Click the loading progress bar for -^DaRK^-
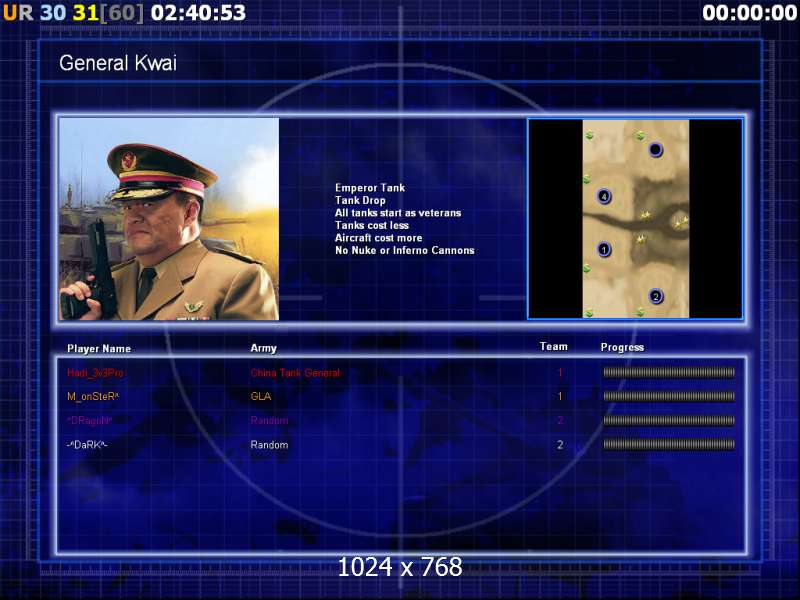Screen dimensions: 800x600 click(669, 444)
